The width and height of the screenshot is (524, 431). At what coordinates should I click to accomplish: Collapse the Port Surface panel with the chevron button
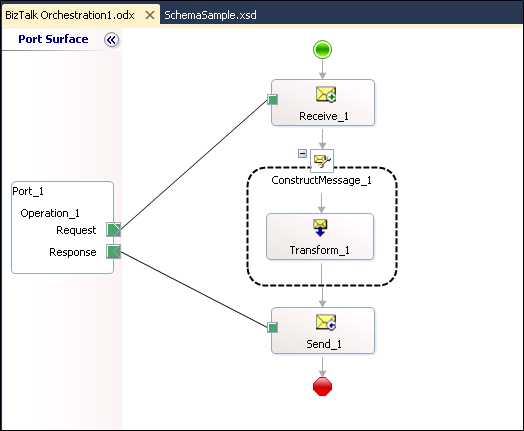111,40
